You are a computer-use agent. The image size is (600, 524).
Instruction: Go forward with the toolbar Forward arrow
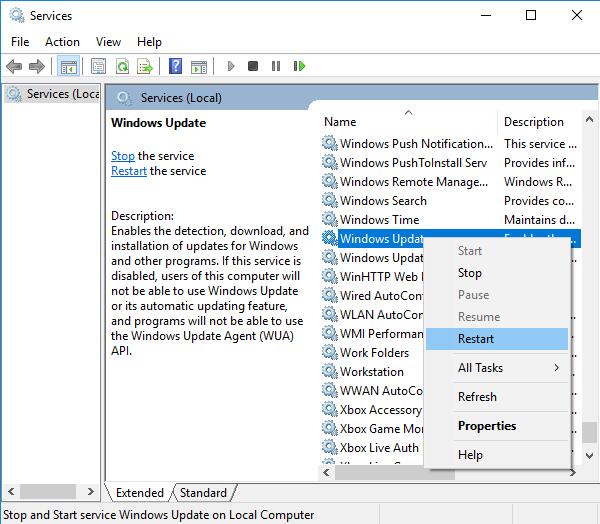tap(37, 67)
